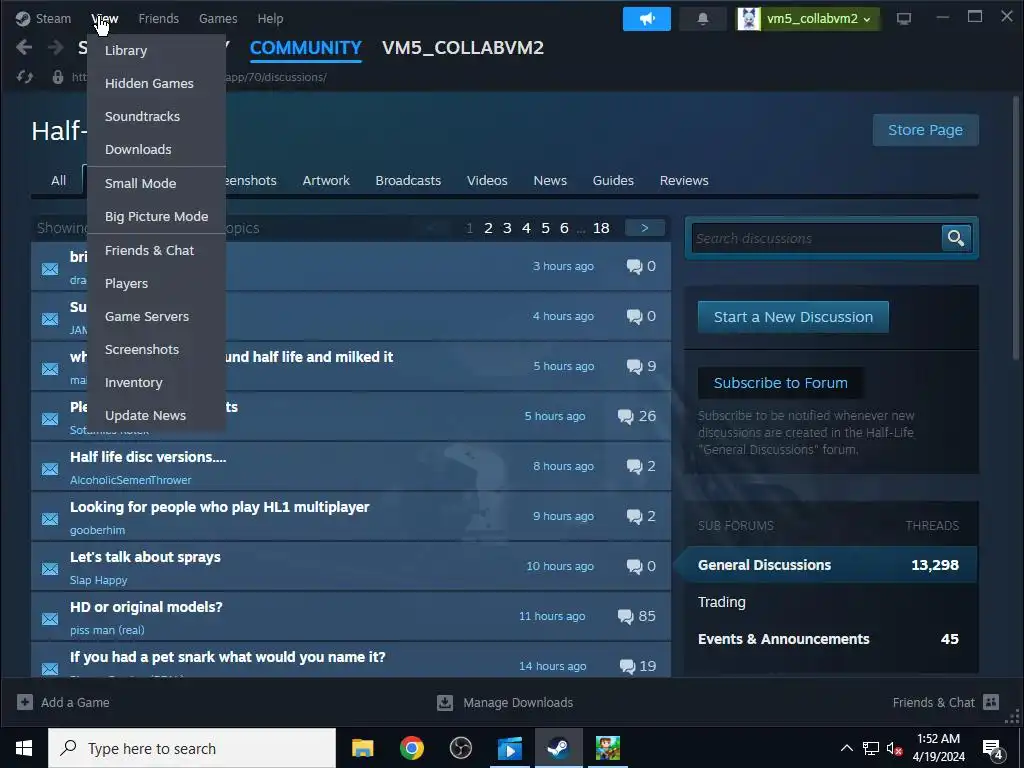Switch to Small Mode
This screenshot has width=1024, height=768.
[157, 184]
